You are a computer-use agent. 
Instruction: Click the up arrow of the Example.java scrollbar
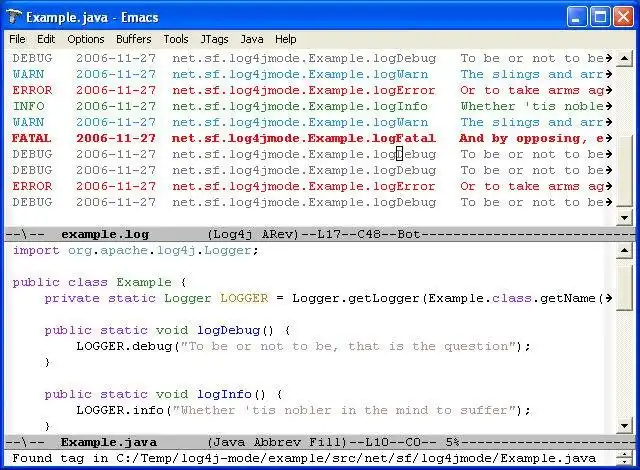tap(624, 250)
